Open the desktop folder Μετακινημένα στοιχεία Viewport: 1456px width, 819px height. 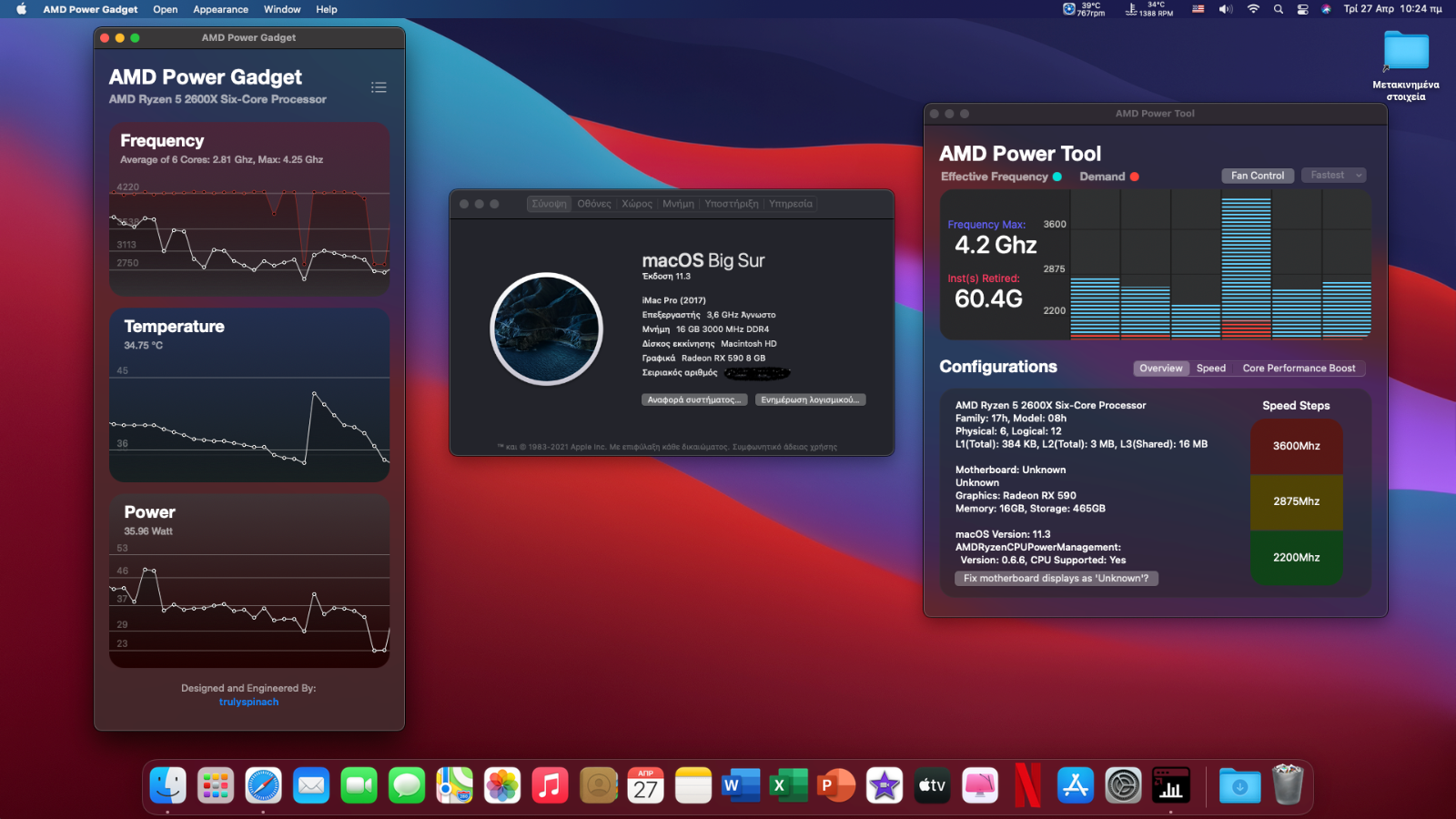(1406, 66)
